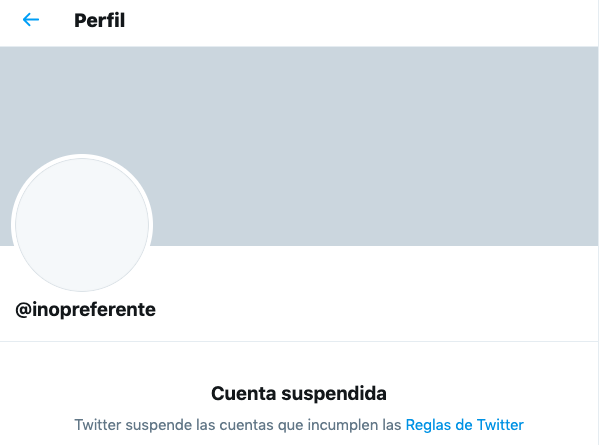This screenshot has height=445, width=603.
Task: Open the Reglas de Twitter link
Action: point(464,424)
